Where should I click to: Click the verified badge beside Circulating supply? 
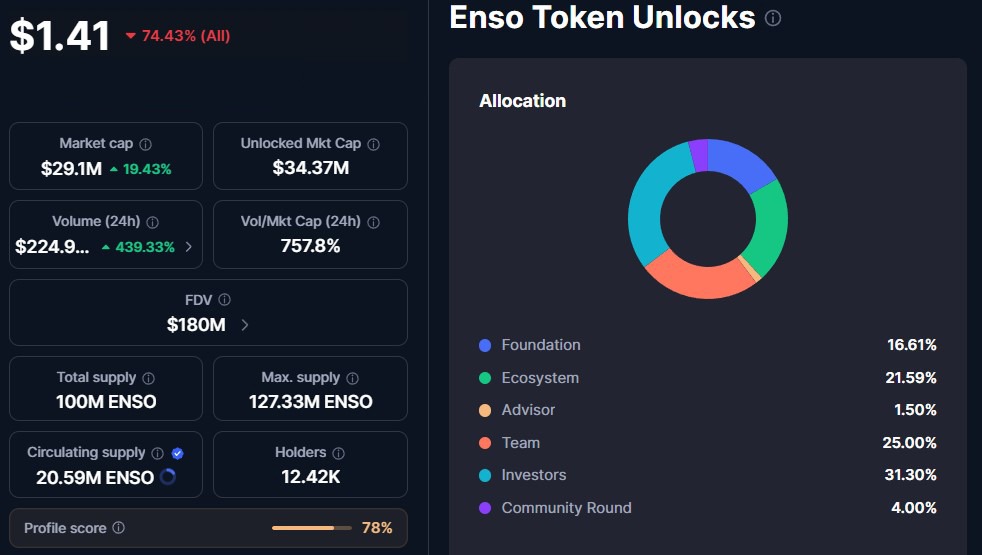[x=177, y=453]
